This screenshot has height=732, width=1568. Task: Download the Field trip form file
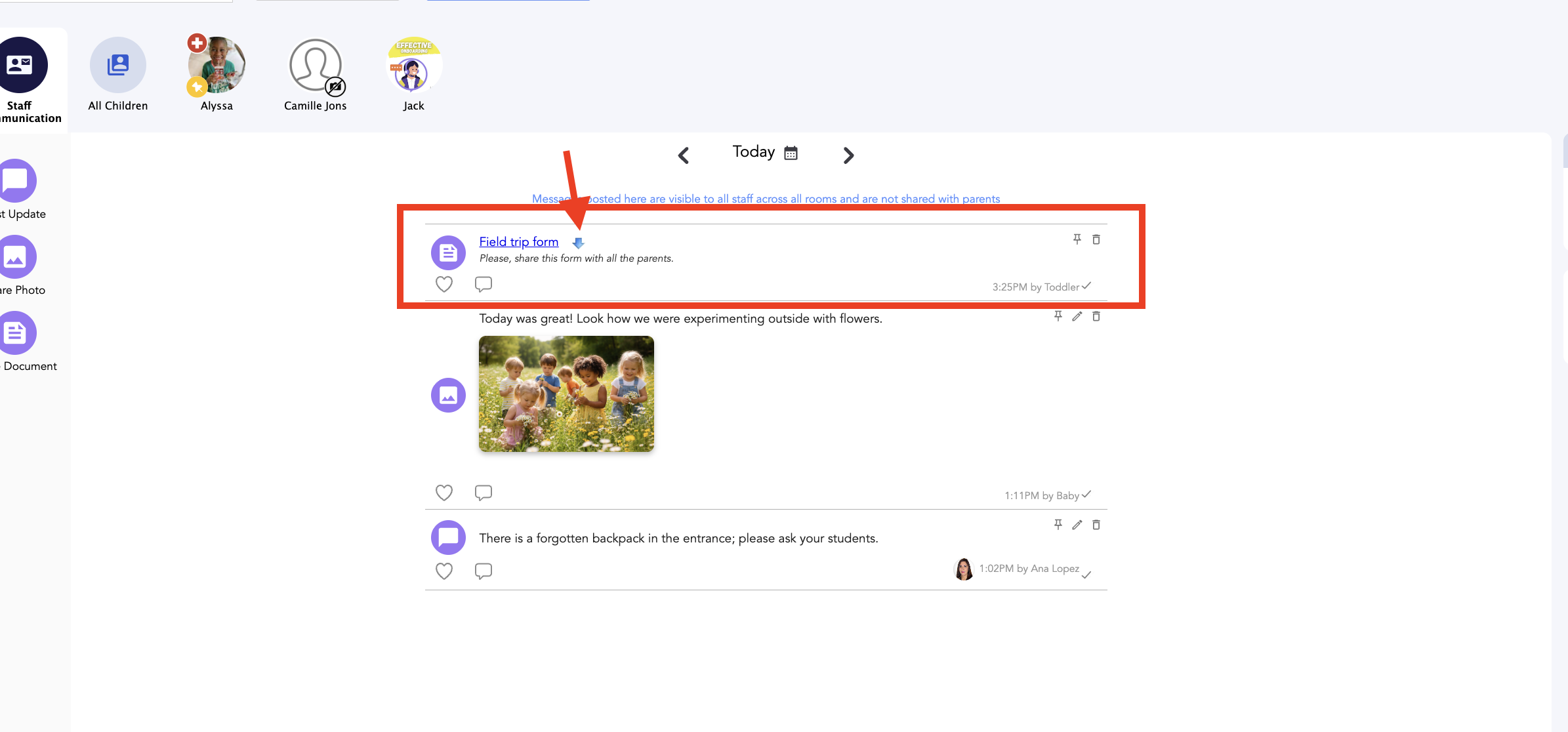[x=578, y=243]
